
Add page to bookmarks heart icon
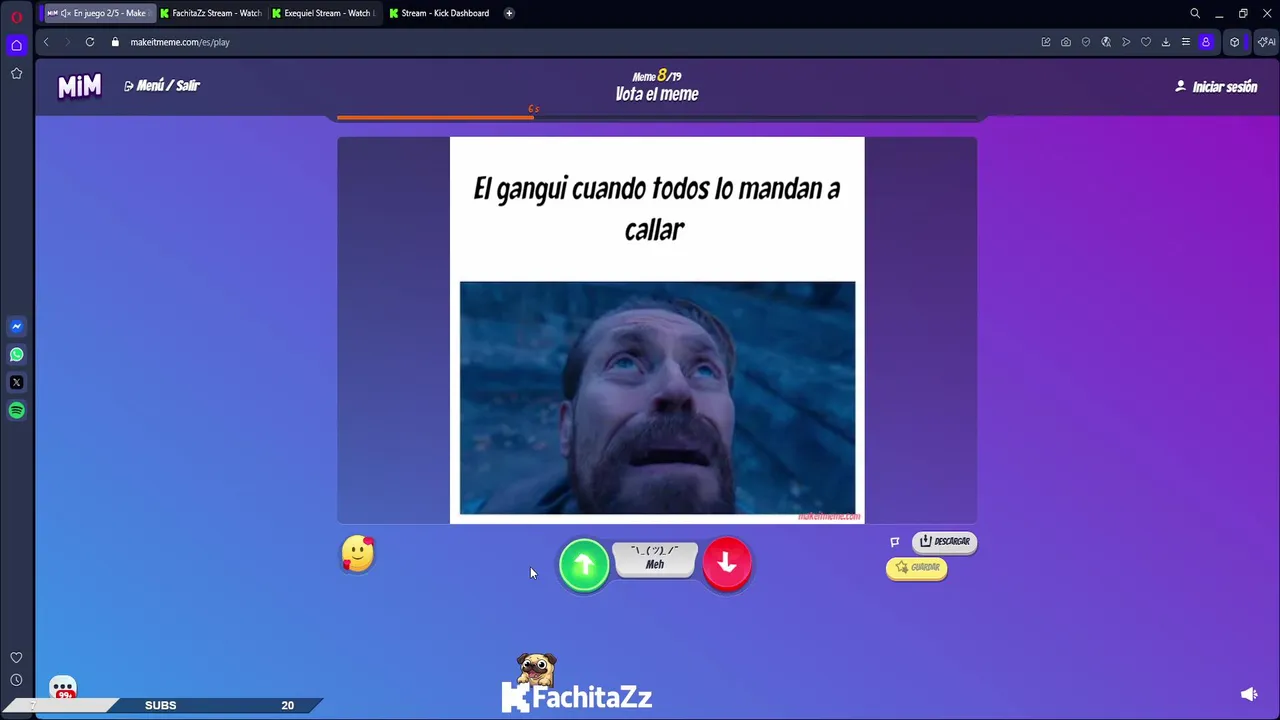[x=1146, y=42]
